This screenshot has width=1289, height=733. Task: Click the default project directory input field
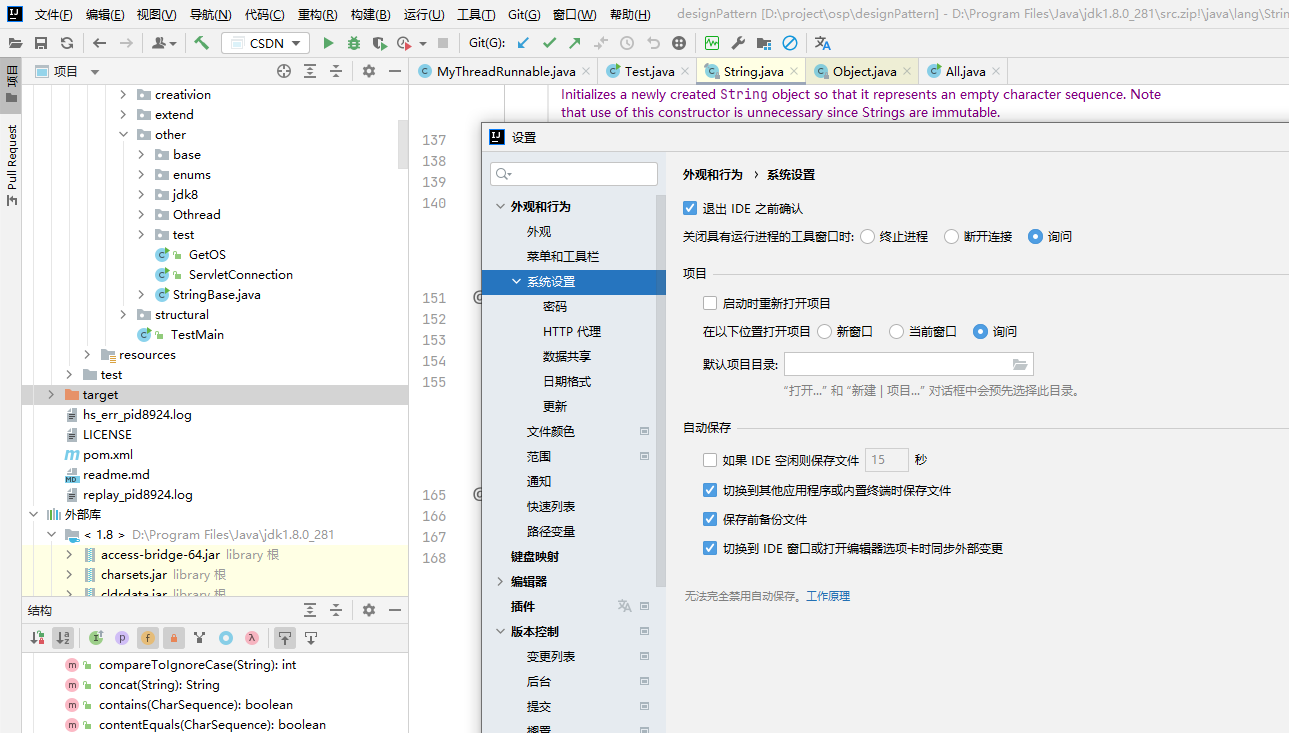tap(909, 364)
